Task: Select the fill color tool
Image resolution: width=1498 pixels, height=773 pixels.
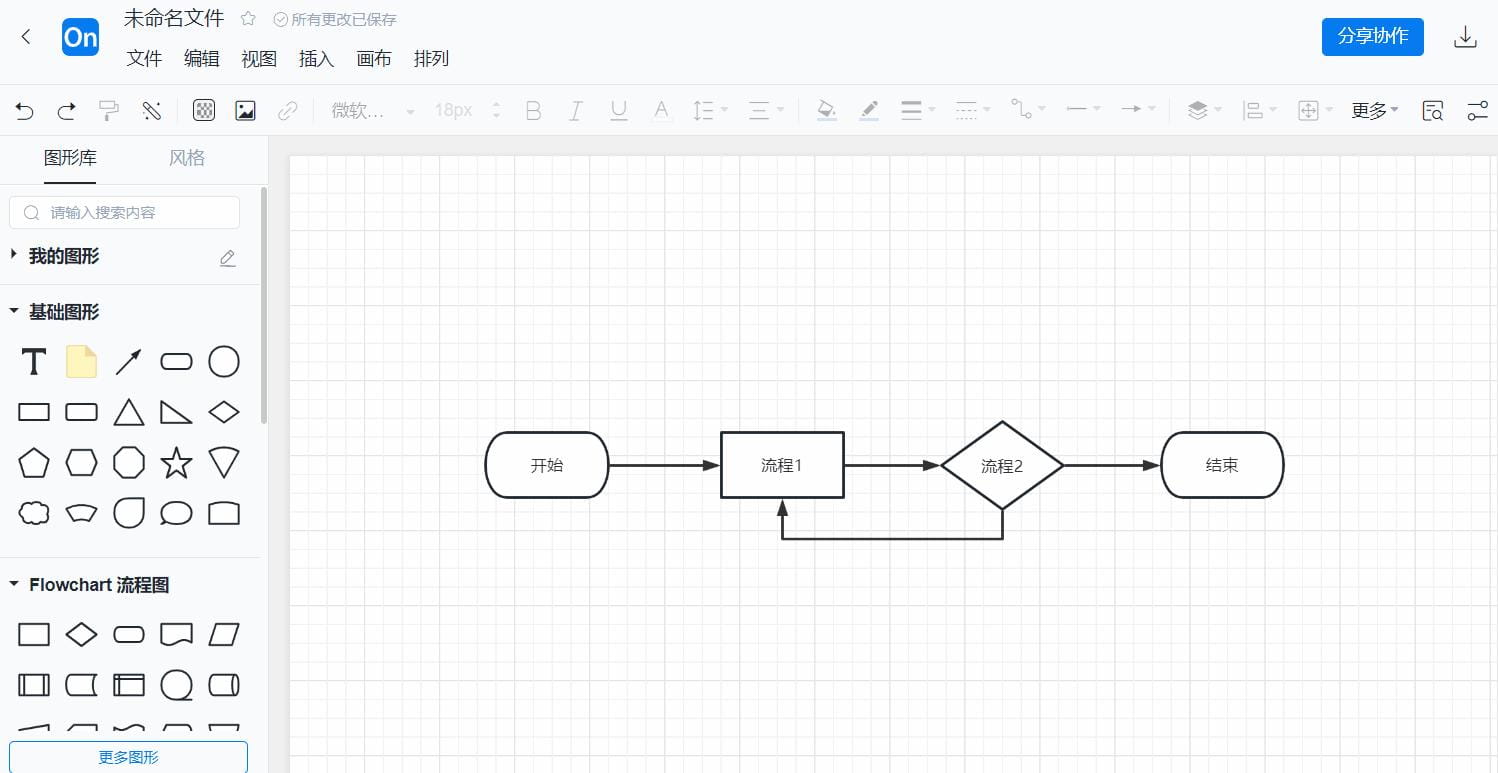Action: [826, 110]
